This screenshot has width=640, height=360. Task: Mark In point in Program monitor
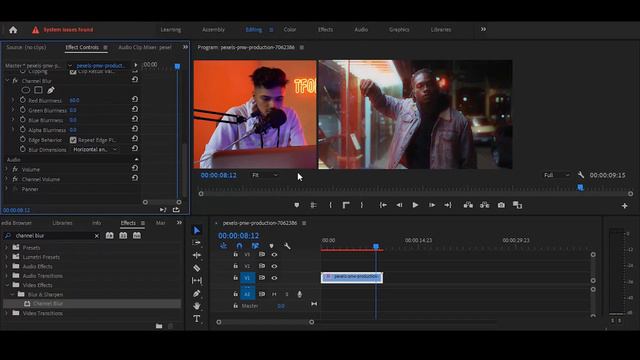(x=330, y=205)
